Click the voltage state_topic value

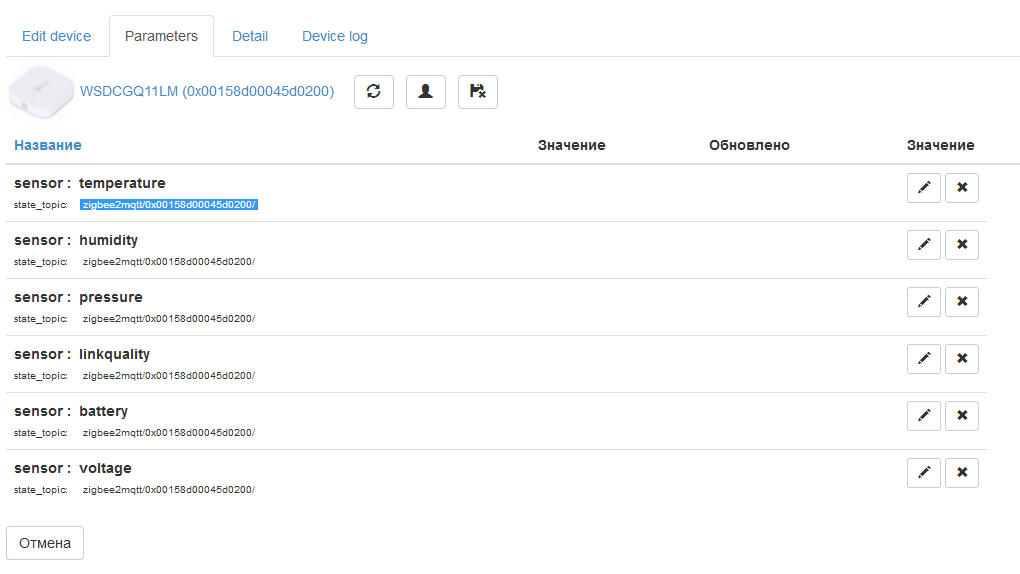coord(169,489)
